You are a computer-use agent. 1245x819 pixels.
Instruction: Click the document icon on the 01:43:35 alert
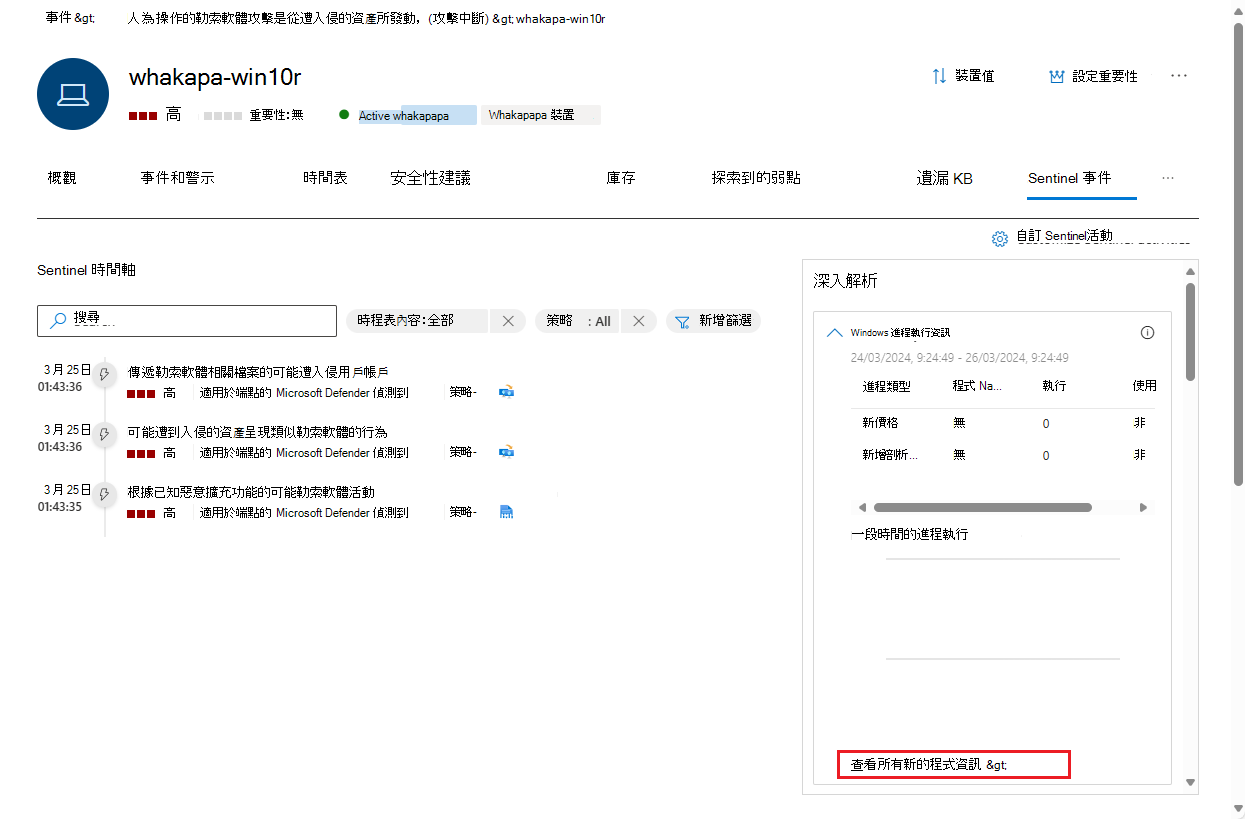(506, 511)
